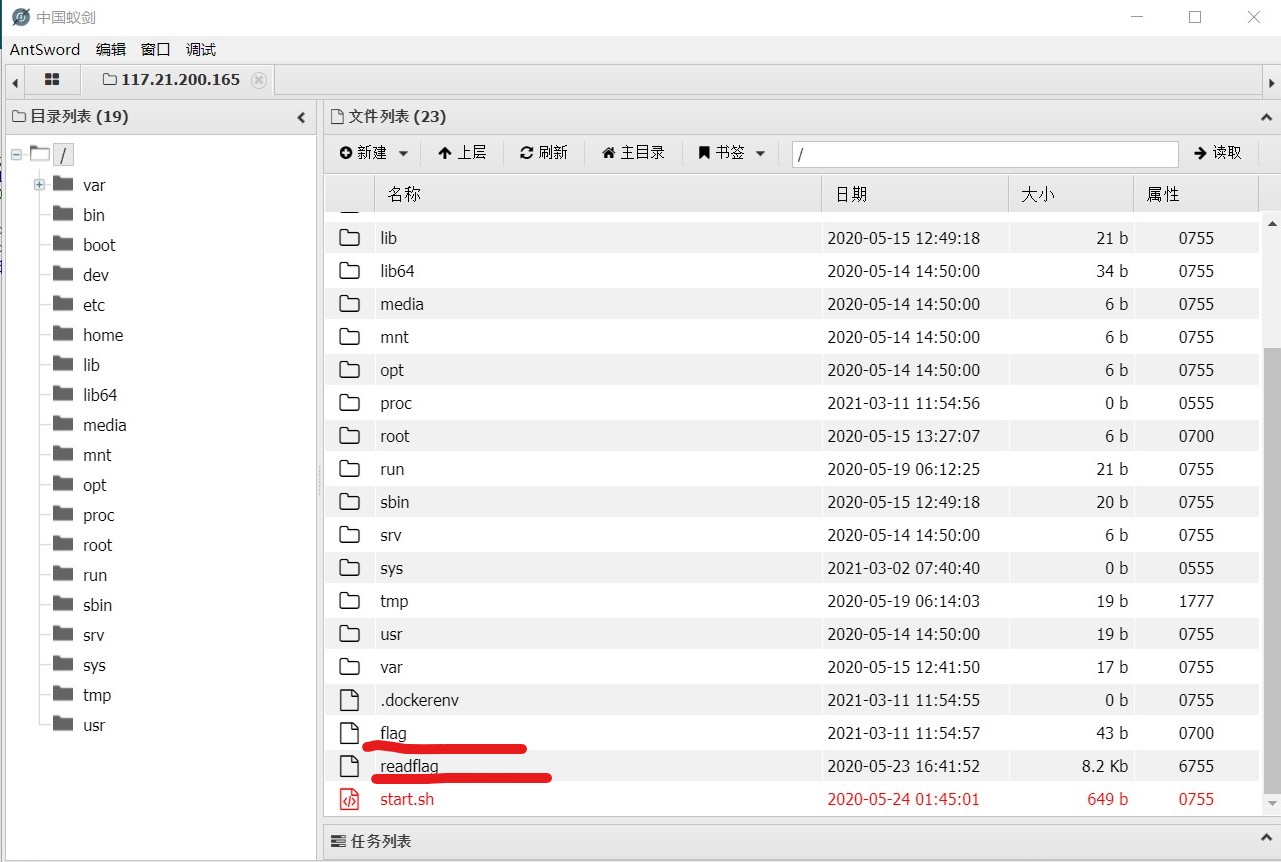Click the 文件列表 file list icon
The height and width of the screenshot is (862, 1281).
tap(335, 116)
